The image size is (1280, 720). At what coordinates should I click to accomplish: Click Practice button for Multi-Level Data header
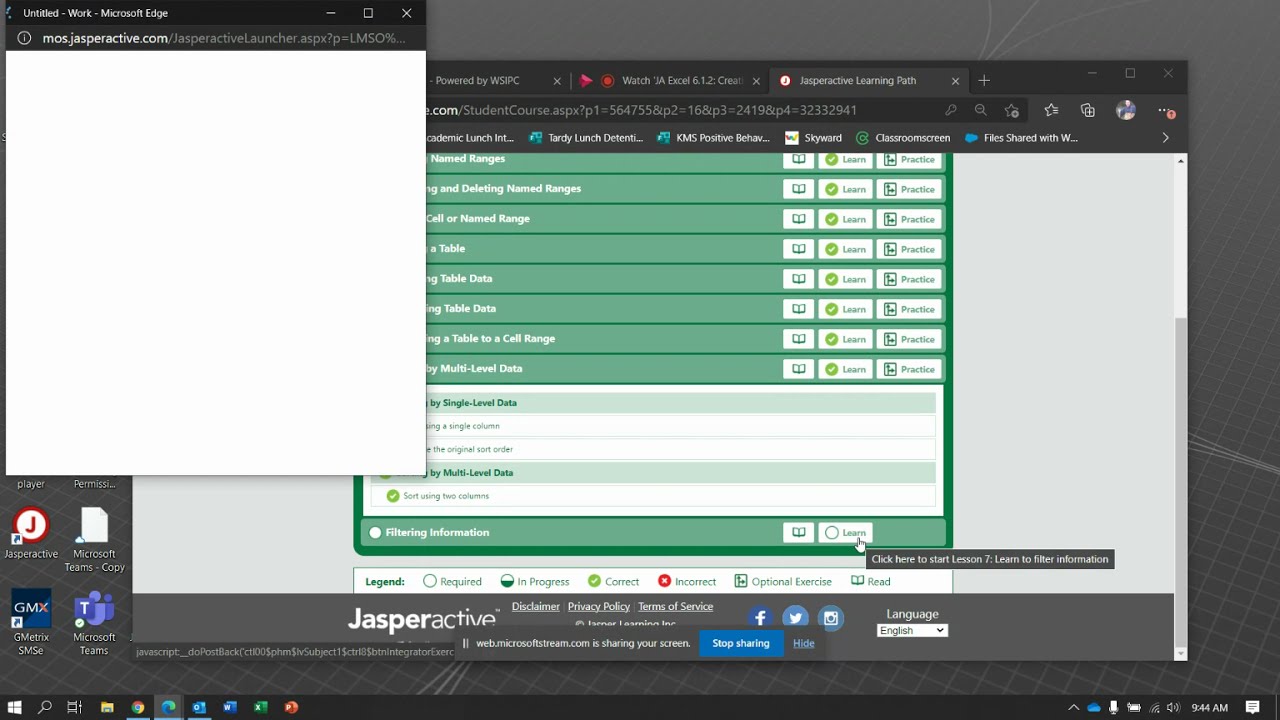(909, 369)
